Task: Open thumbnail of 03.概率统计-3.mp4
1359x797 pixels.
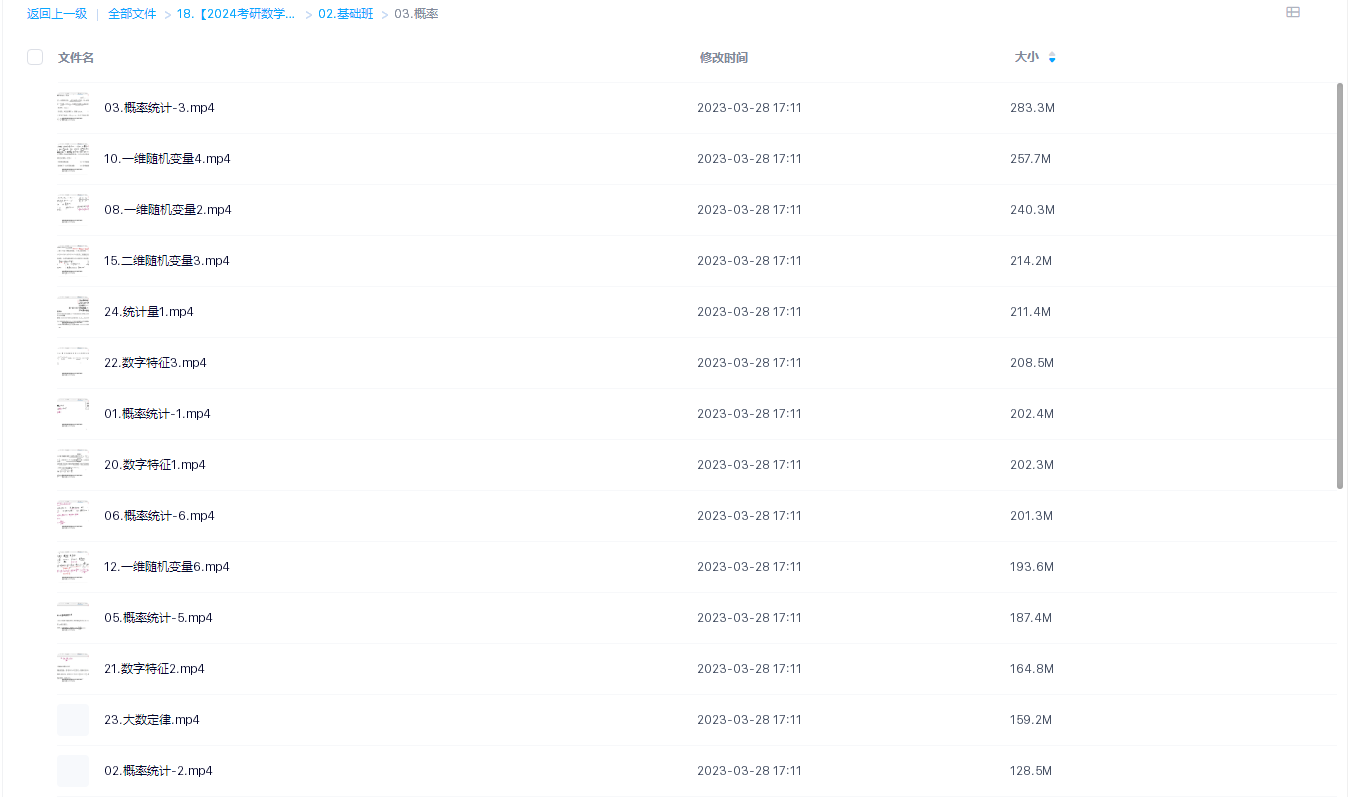Action: click(73, 108)
